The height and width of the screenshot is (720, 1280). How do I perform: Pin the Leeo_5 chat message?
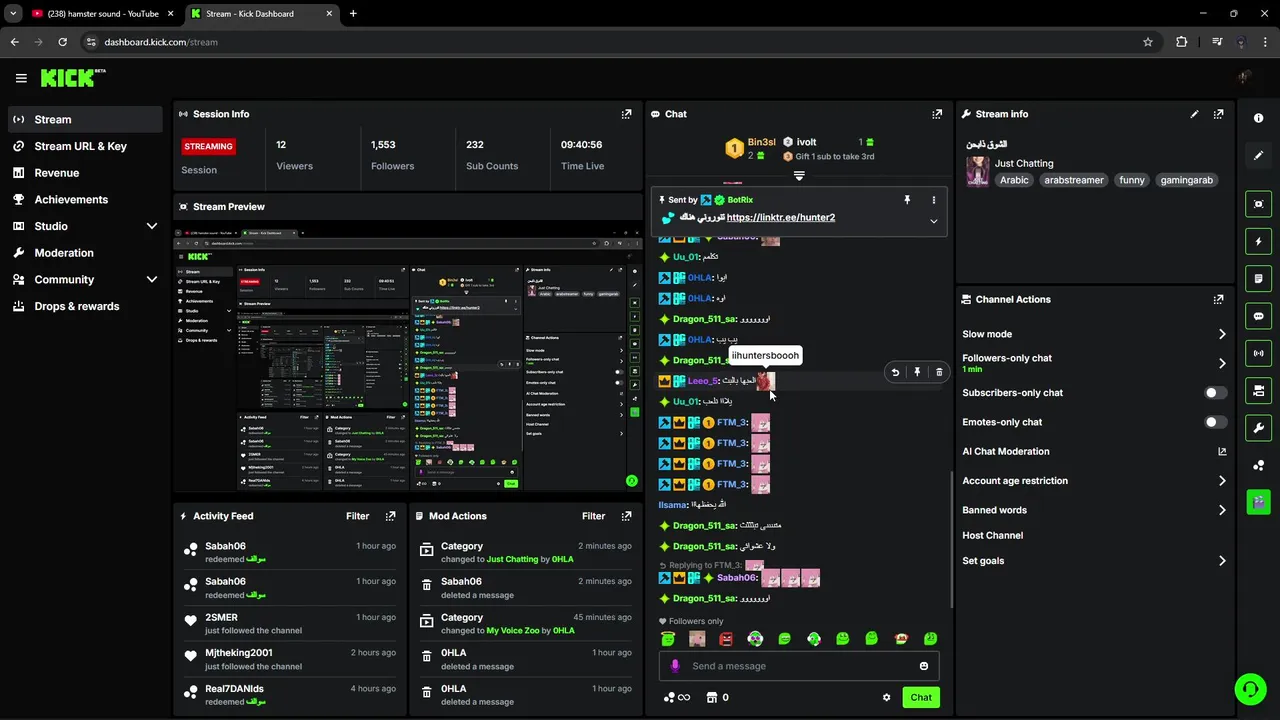click(917, 372)
